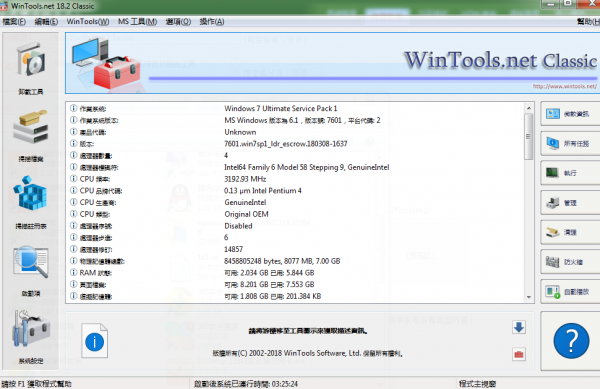Image resolution: width=600 pixels, height=389 pixels.
Task: Select 'Intel64 Family 6 Model 58 Stepping 9' value
Action: click(284, 167)
